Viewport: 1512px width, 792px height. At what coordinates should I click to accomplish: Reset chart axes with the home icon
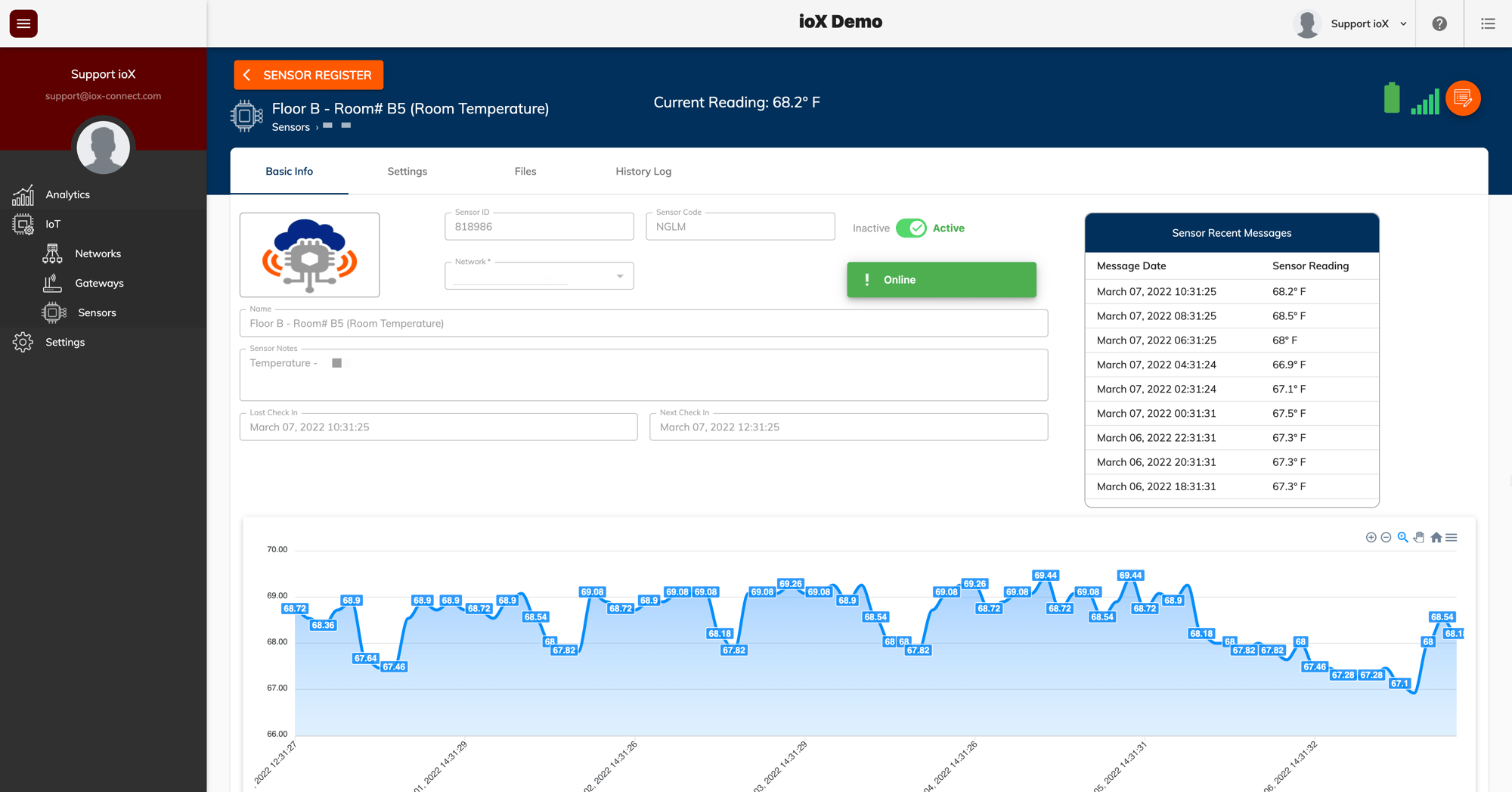click(x=1436, y=537)
